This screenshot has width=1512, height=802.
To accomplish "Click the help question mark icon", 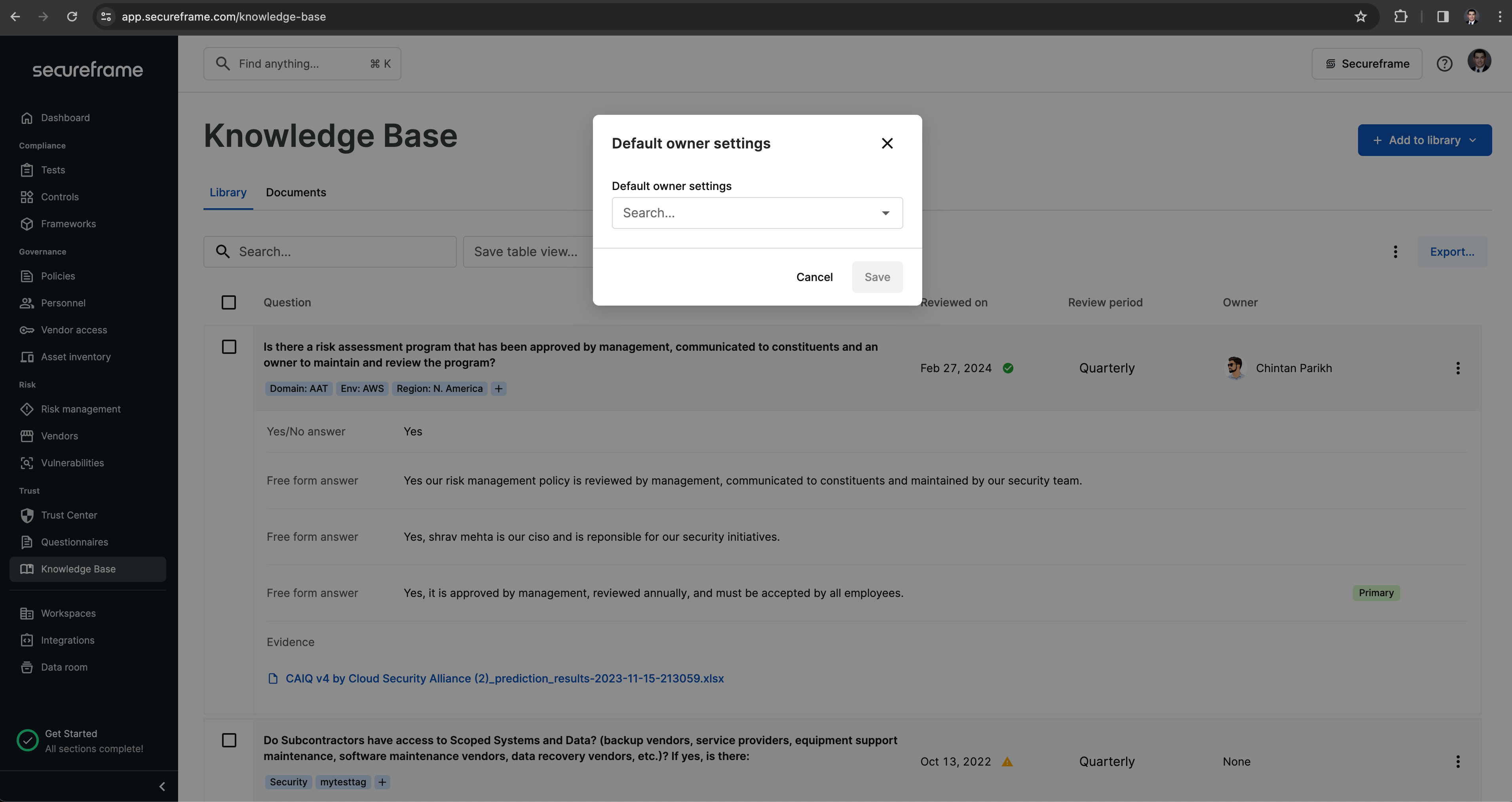I will [x=1444, y=64].
